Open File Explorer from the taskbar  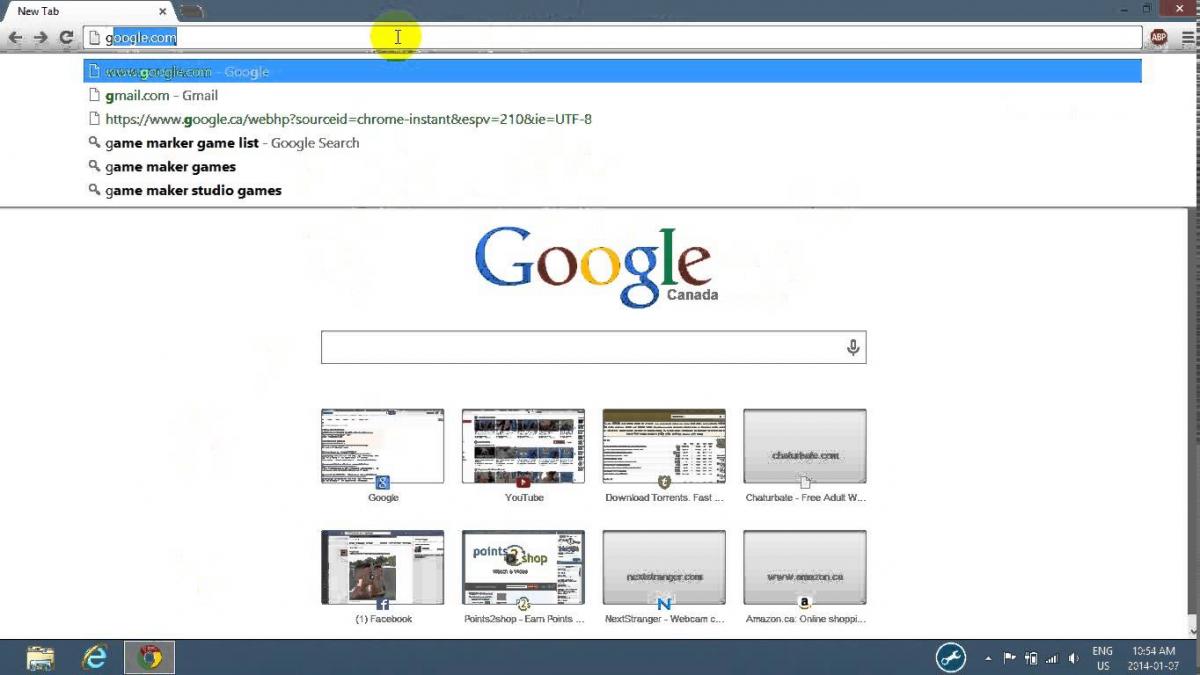pos(40,657)
